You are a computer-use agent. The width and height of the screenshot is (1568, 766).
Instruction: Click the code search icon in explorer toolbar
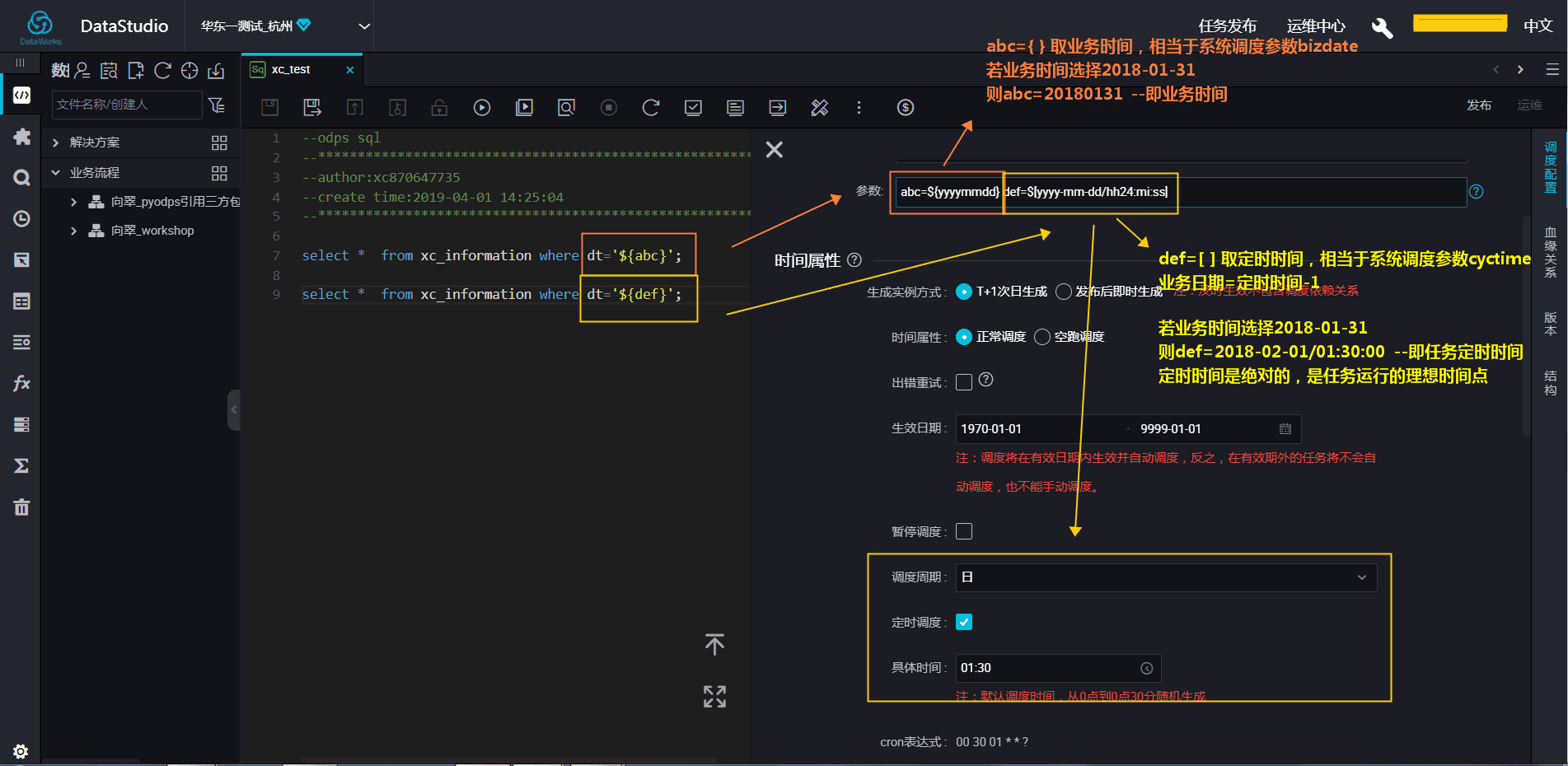click(109, 71)
